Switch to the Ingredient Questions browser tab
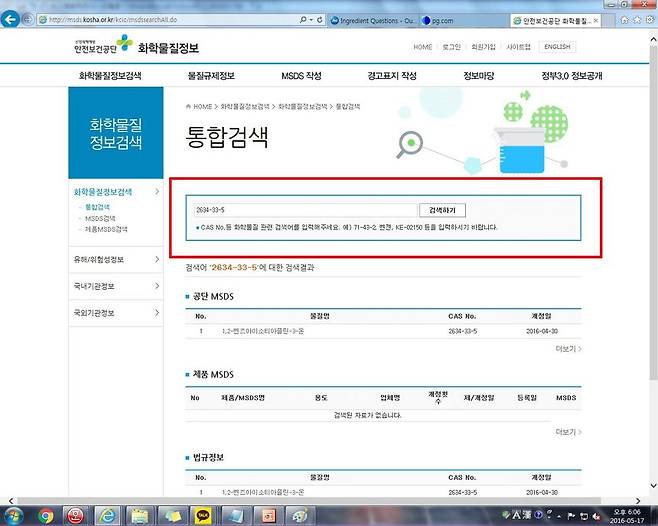The height and width of the screenshot is (526, 658). (378, 20)
